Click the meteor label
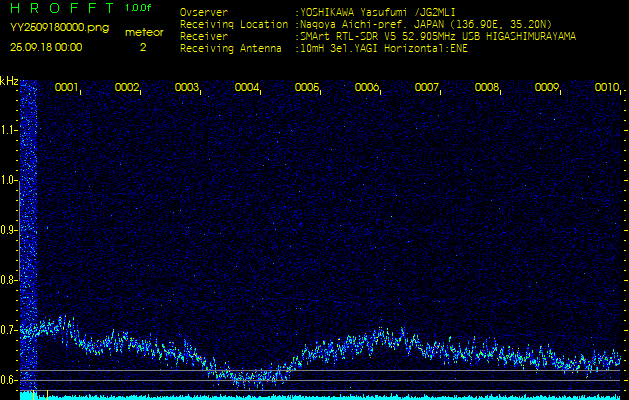Image resolution: width=629 pixels, height=400 pixels. [x=144, y=32]
